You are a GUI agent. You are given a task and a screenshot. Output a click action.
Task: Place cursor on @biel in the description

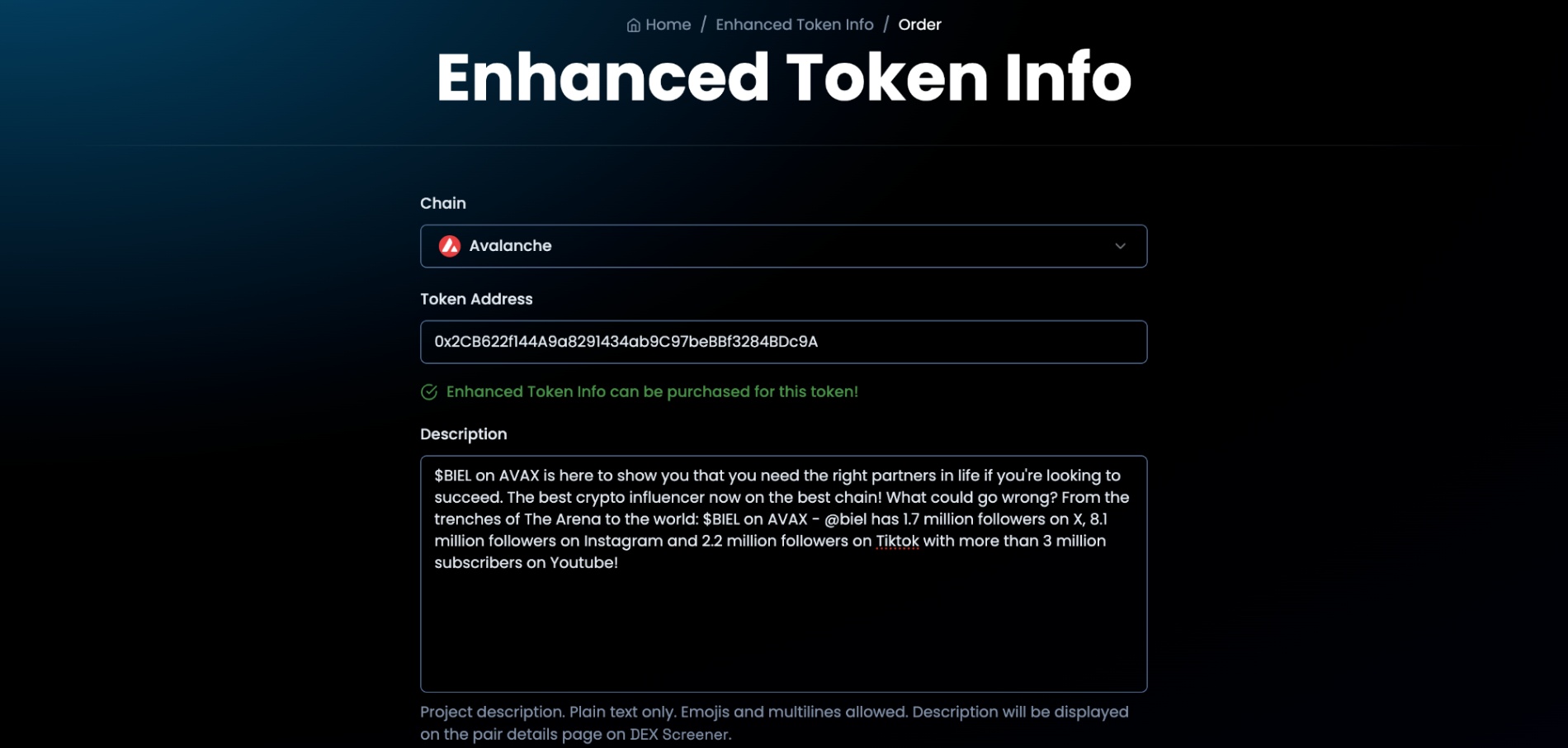845,519
